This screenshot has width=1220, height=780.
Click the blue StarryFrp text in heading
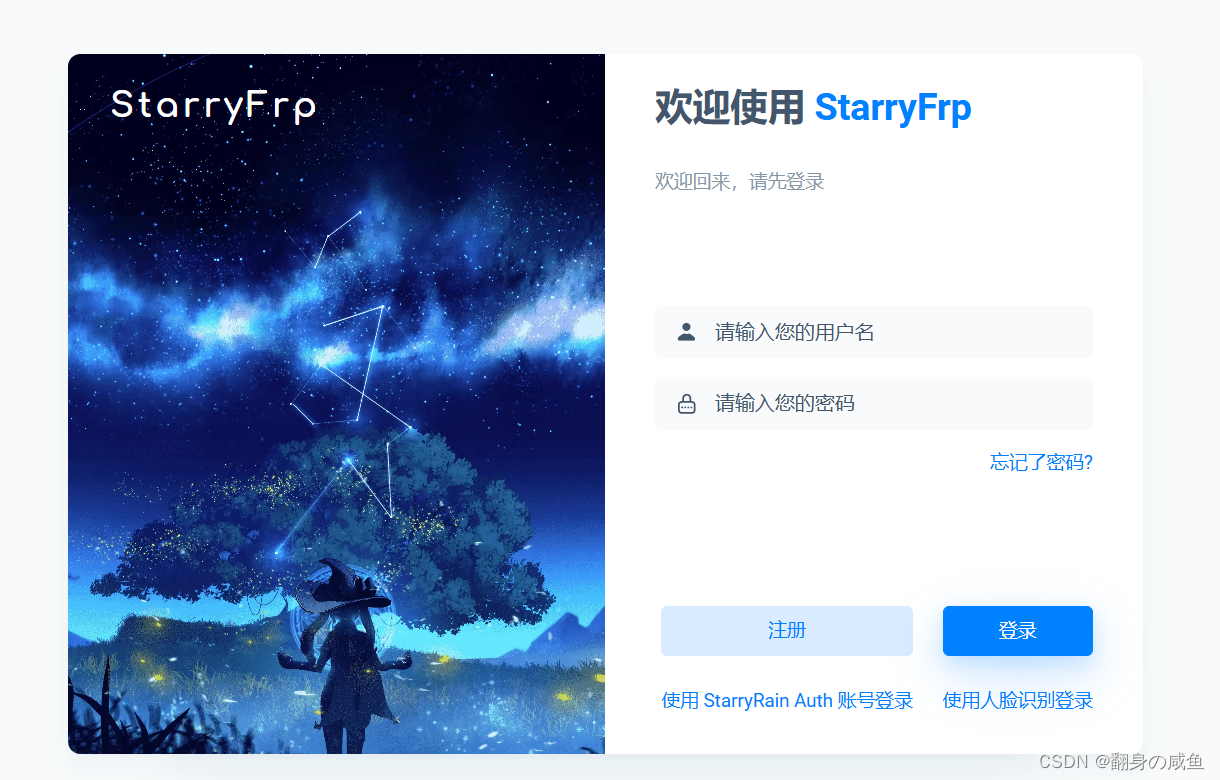click(893, 107)
